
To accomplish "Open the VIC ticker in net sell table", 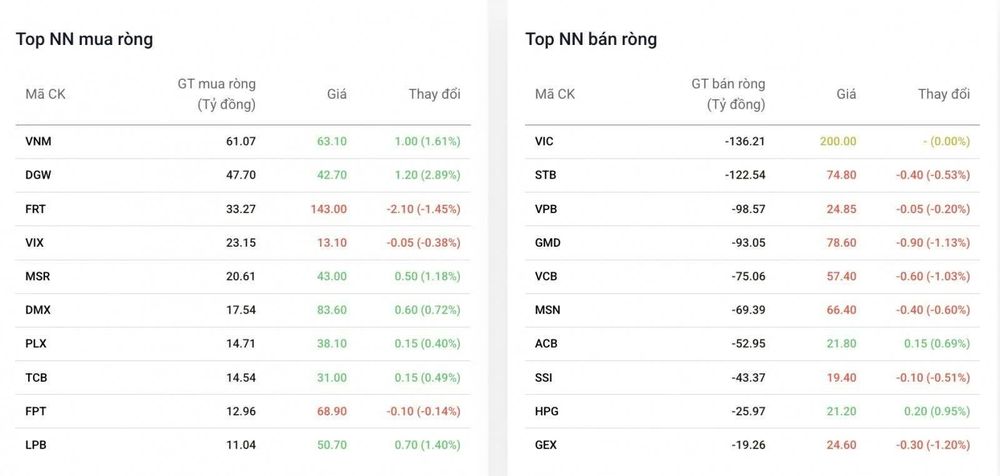I will pyautogui.click(x=544, y=142).
